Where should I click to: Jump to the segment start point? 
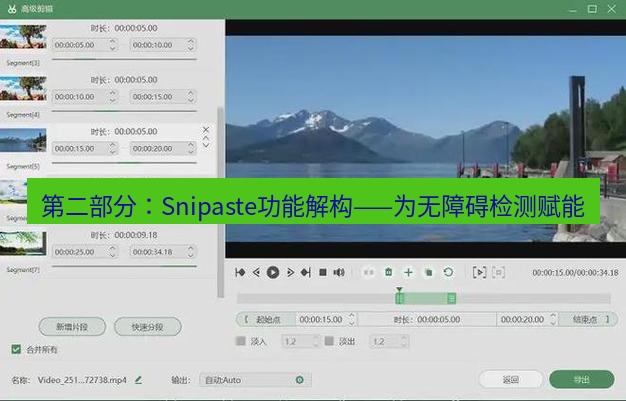(240, 272)
